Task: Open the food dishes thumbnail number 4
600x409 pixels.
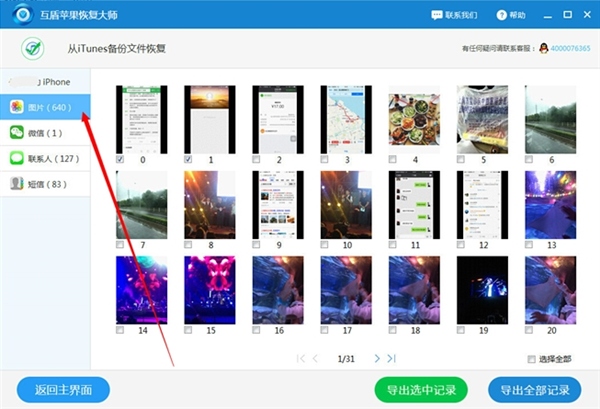Action: click(414, 119)
